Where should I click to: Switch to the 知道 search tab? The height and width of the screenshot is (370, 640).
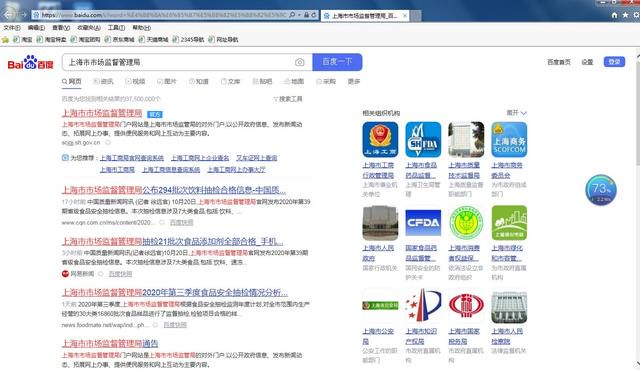coord(199,82)
